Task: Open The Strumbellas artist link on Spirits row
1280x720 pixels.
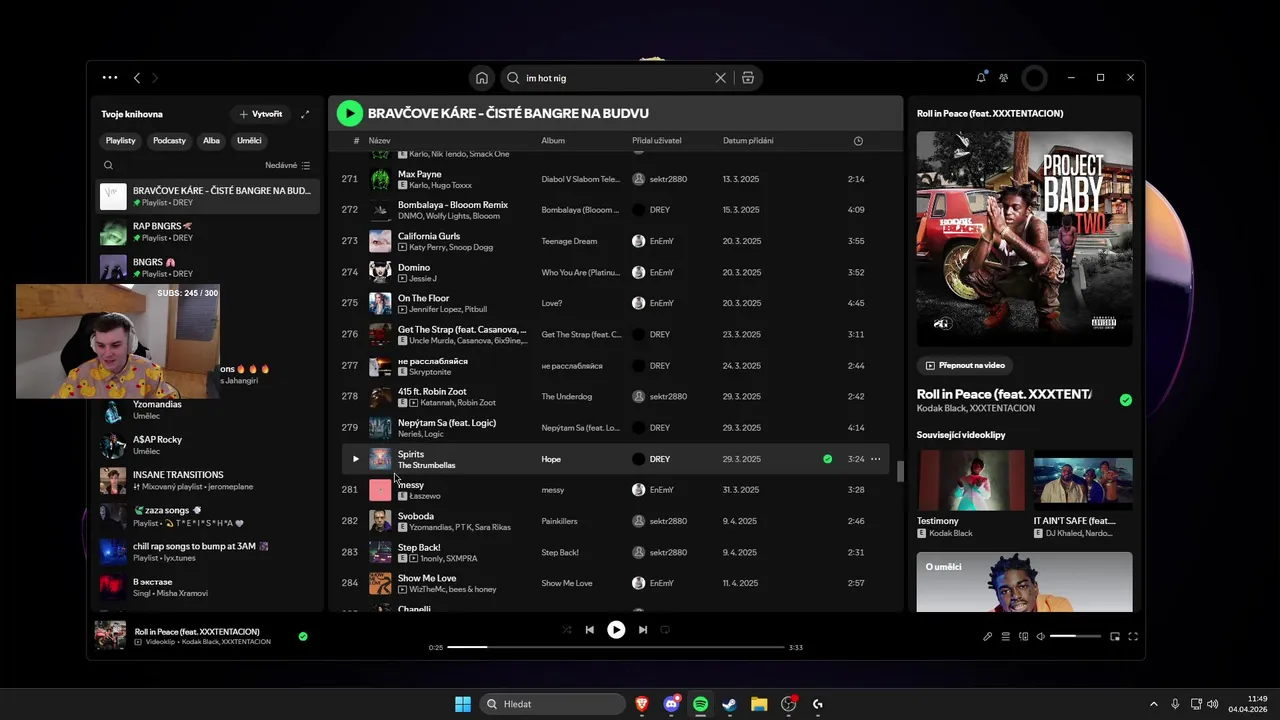Action: [x=426, y=465]
